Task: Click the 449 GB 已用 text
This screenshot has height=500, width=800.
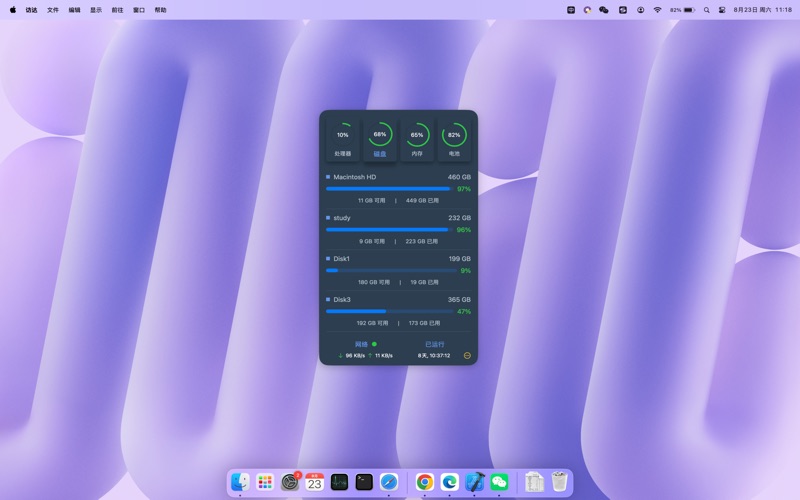Action: click(422, 201)
